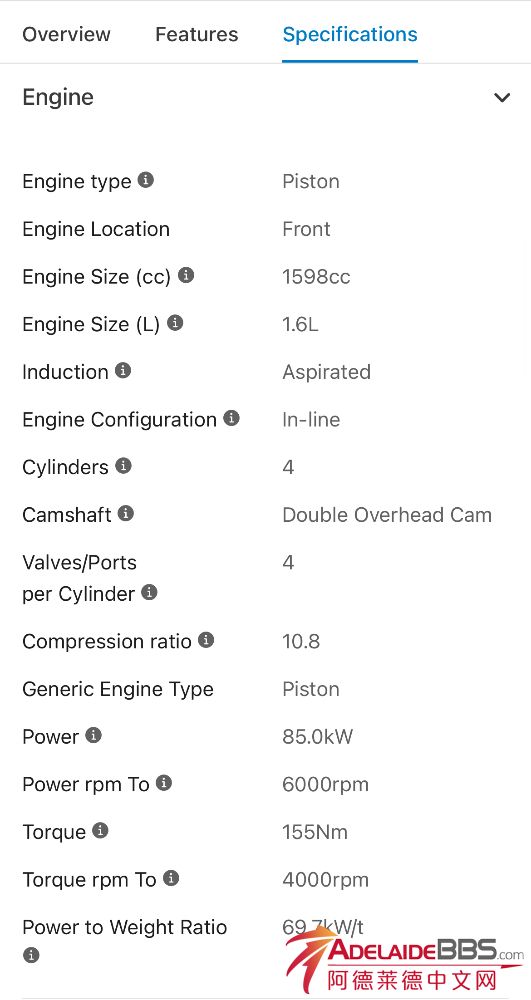This screenshot has height=1000, width=531.
Task: Show Camshaft info icon details
Action: [x=126, y=513]
